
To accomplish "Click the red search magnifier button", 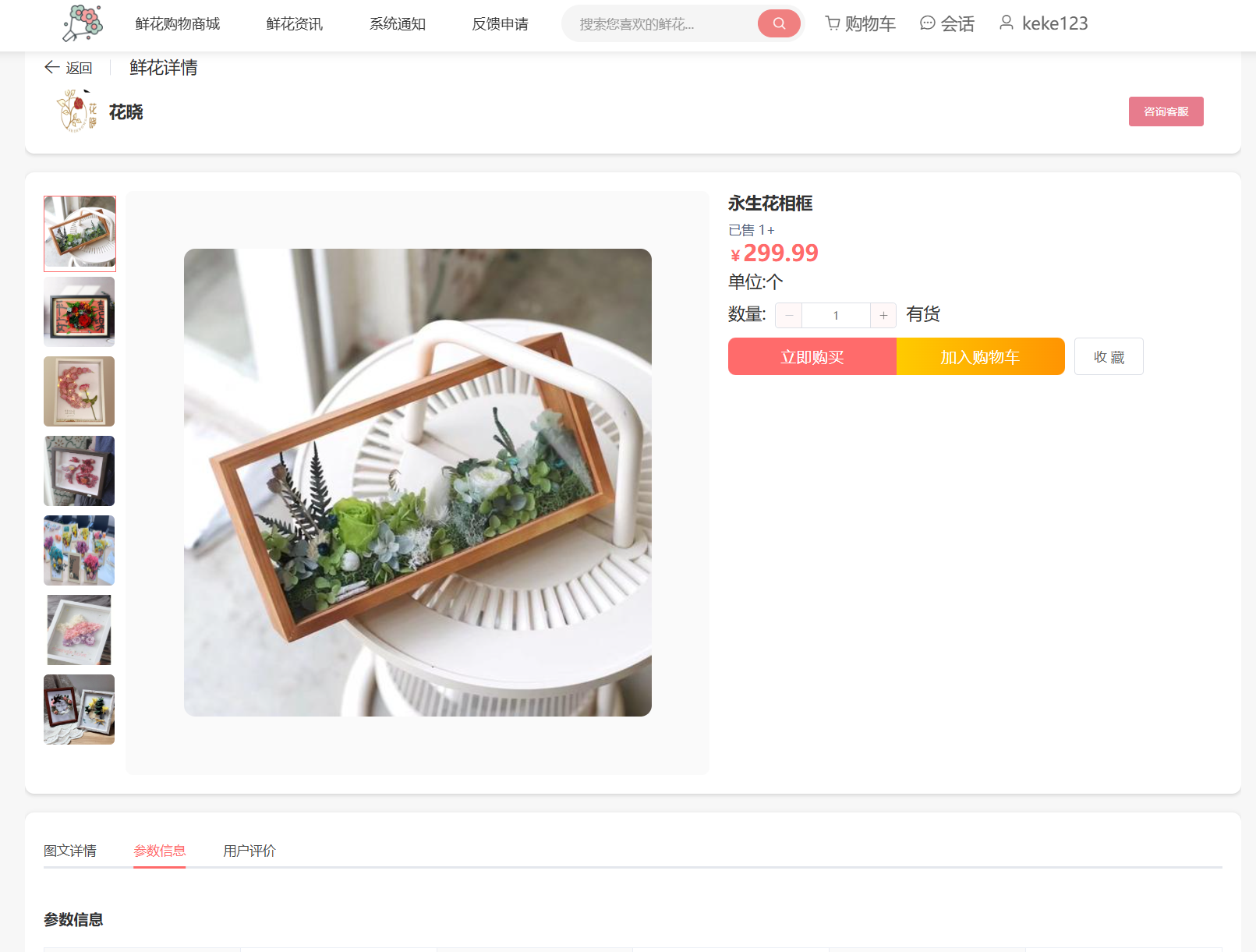I will pos(779,23).
